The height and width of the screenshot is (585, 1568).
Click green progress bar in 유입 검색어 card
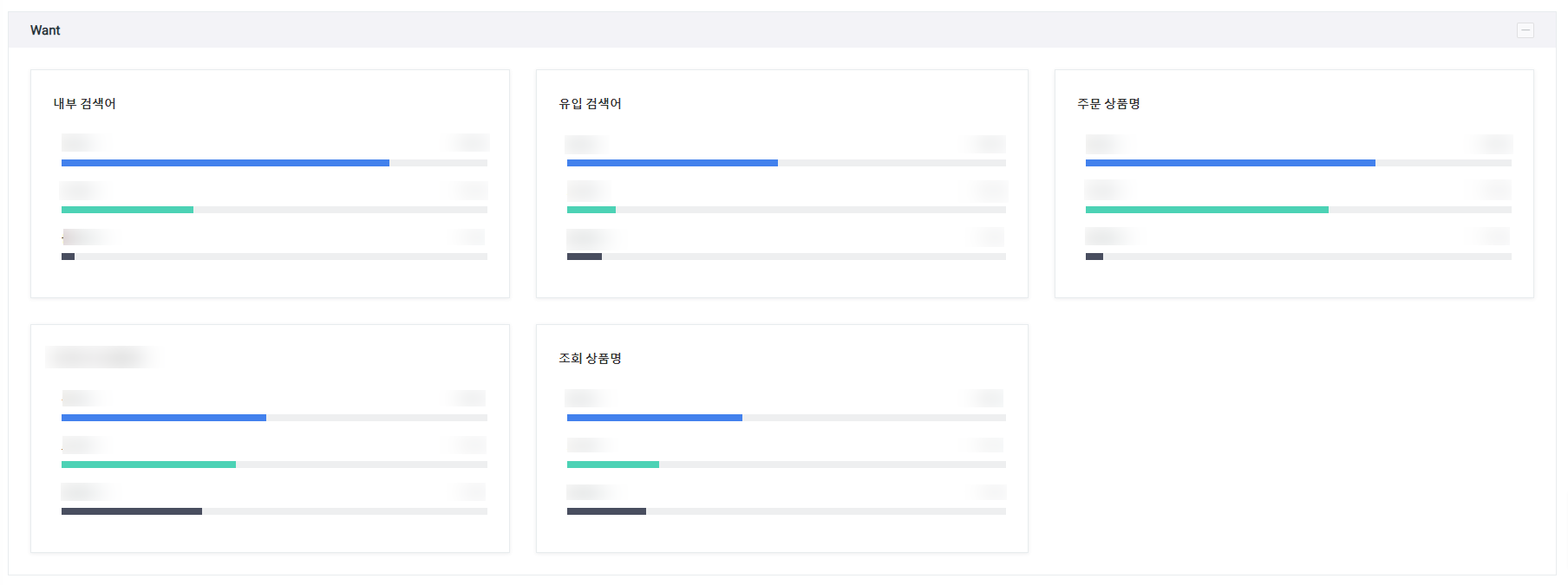(x=591, y=210)
